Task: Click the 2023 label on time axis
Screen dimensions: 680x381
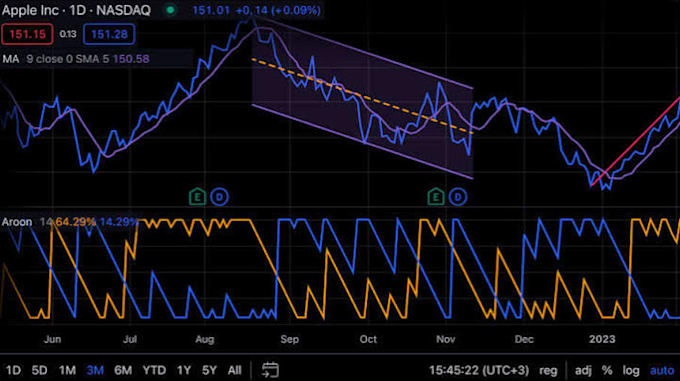Action: [602, 339]
